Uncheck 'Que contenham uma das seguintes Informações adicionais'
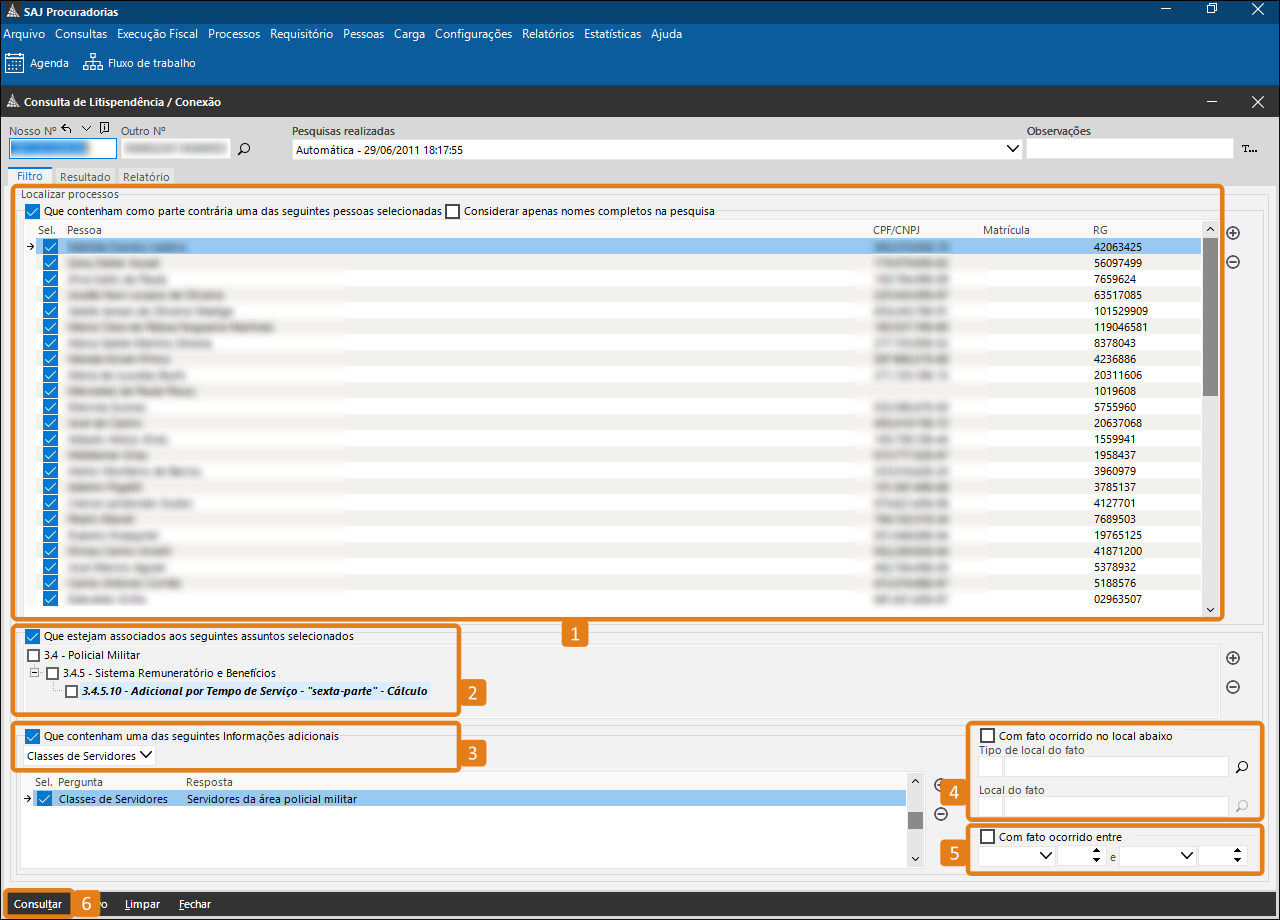The width and height of the screenshot is (1280, 920). click(x=33, y=736)
